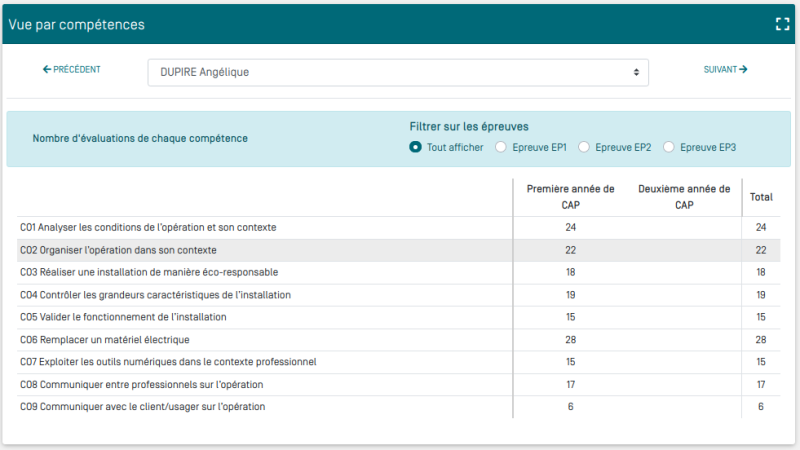Select row C08 Communiquer entre professionnels

(x=141, y=384)
